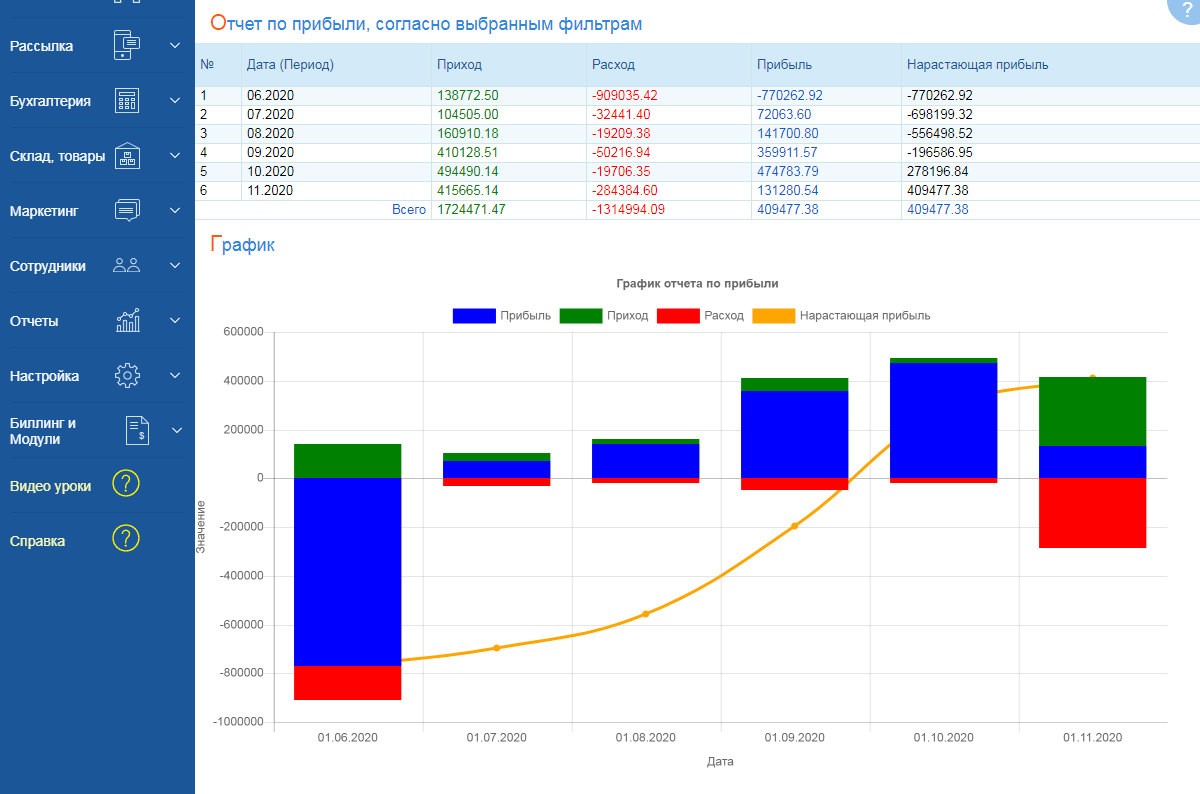Expand the Бухгалтерия section chevron

pos(175,101)
